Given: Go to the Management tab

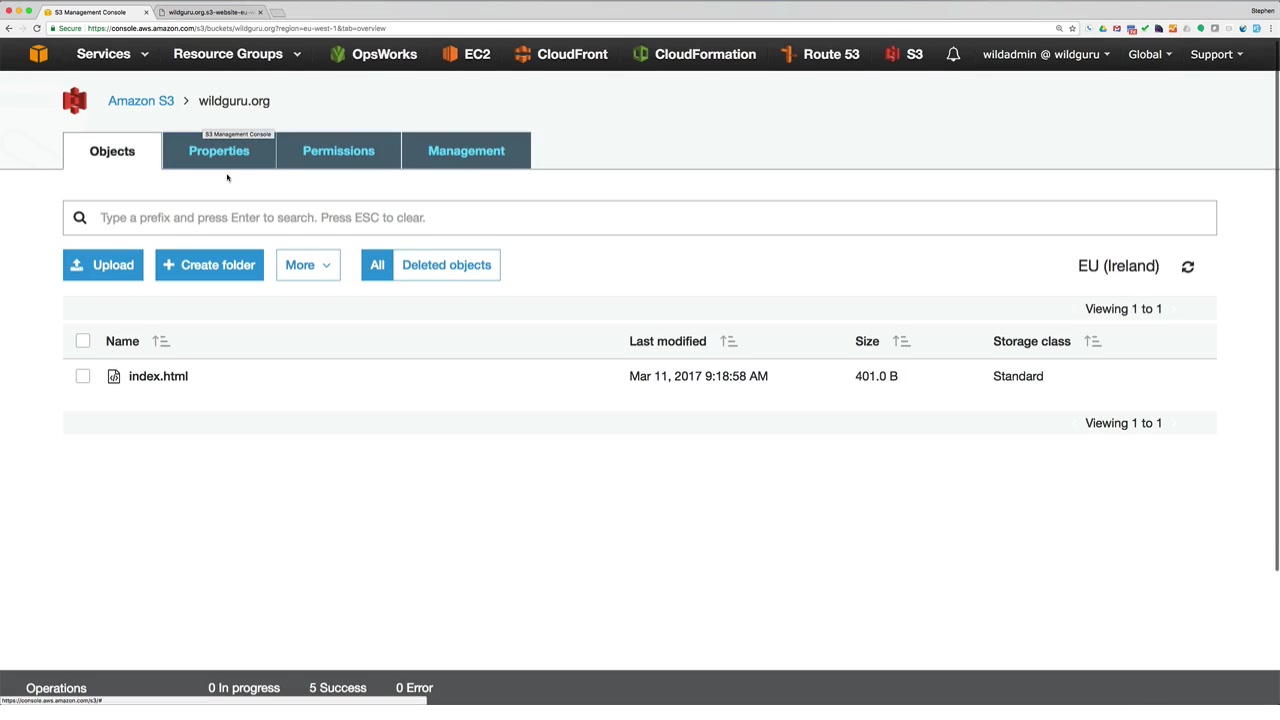Looking at the screenshot, I should [466, 151].
